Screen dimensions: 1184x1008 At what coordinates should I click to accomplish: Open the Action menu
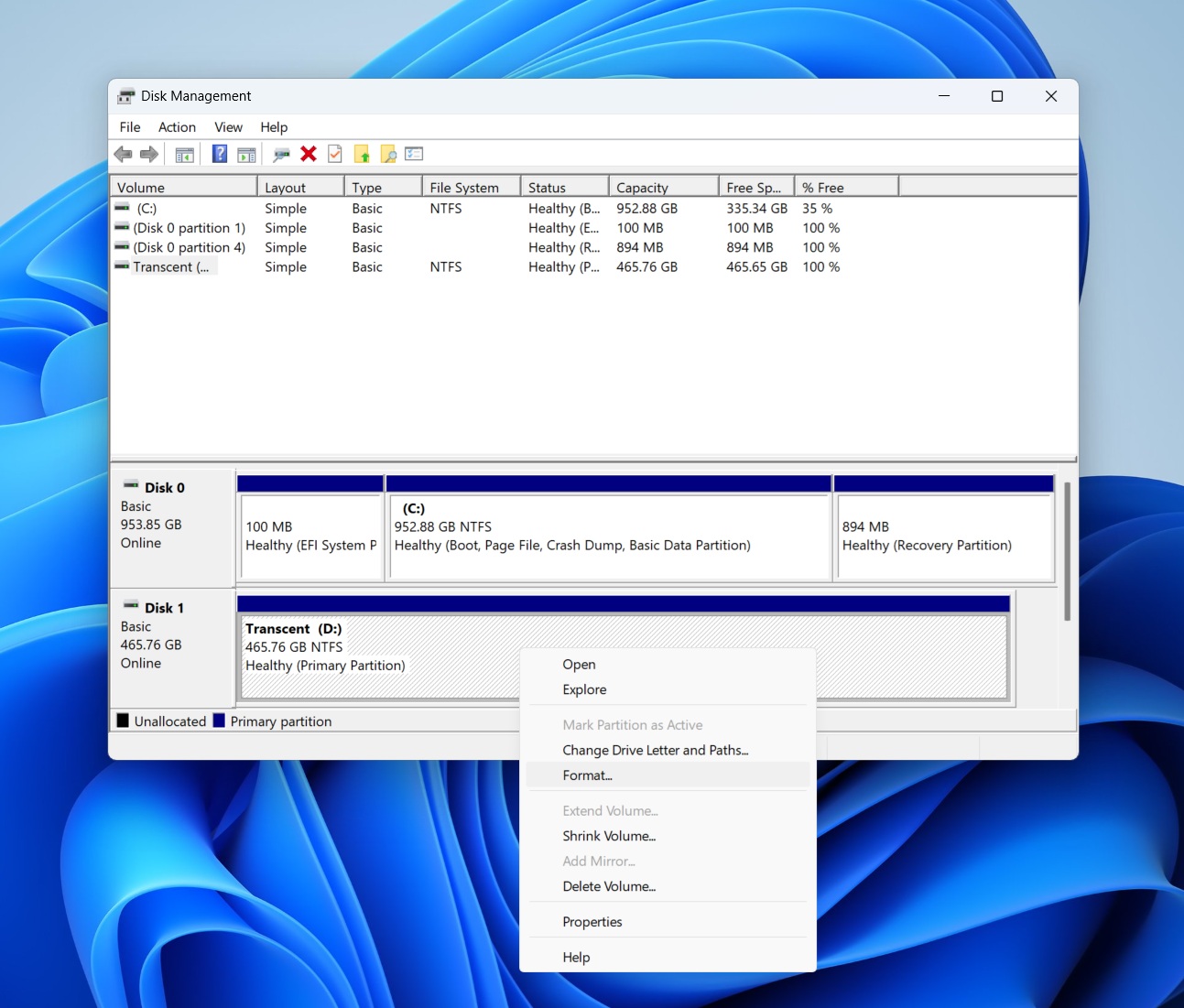[177, 127]
